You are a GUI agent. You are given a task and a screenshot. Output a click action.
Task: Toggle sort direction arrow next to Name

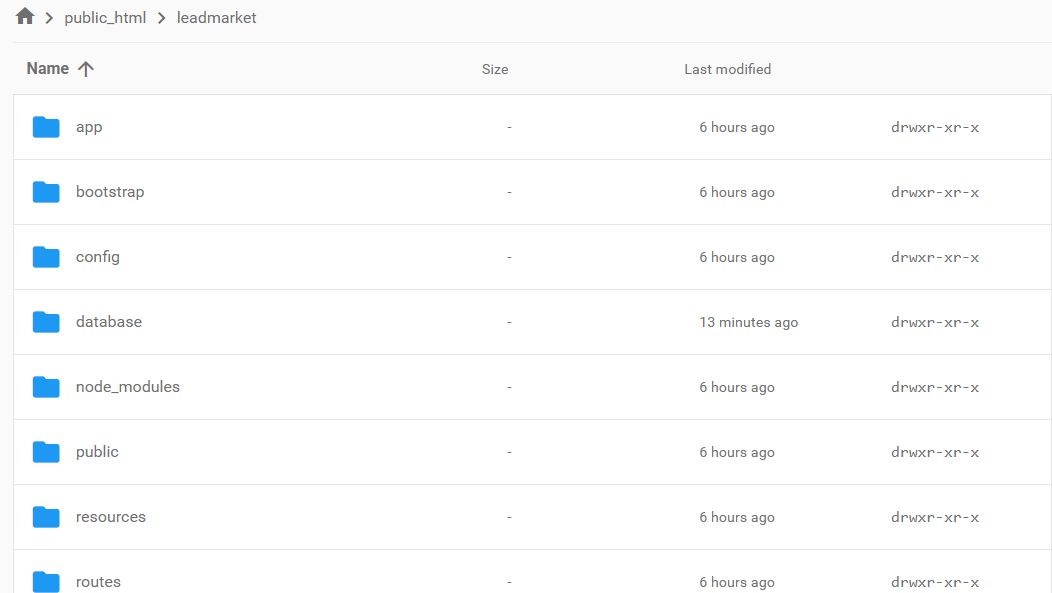click(86, 69)
